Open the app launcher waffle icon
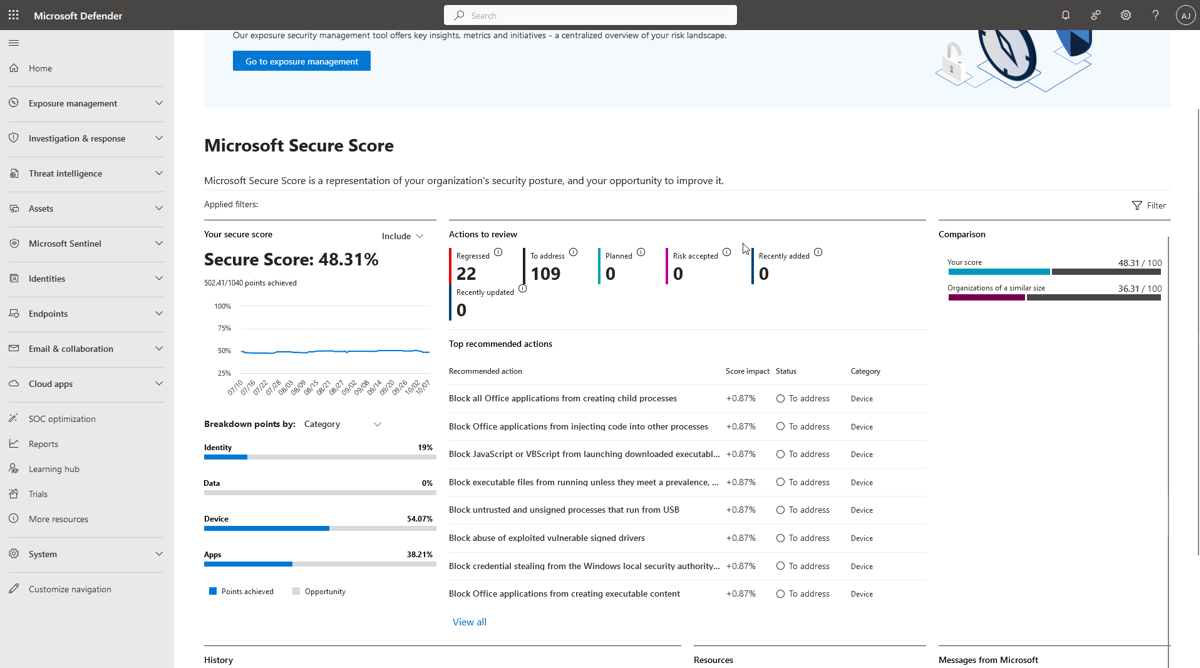1200x668 pixels. click(x=13, y=15)
